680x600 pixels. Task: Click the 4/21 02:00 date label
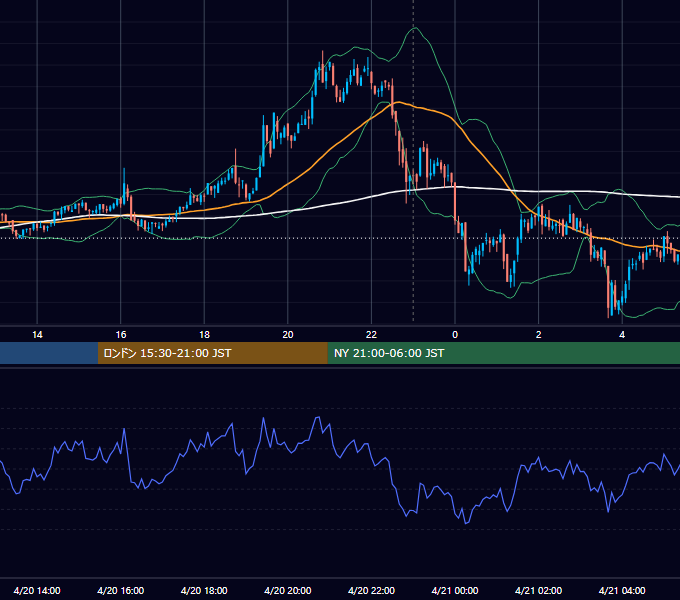(x=538, y=590)
